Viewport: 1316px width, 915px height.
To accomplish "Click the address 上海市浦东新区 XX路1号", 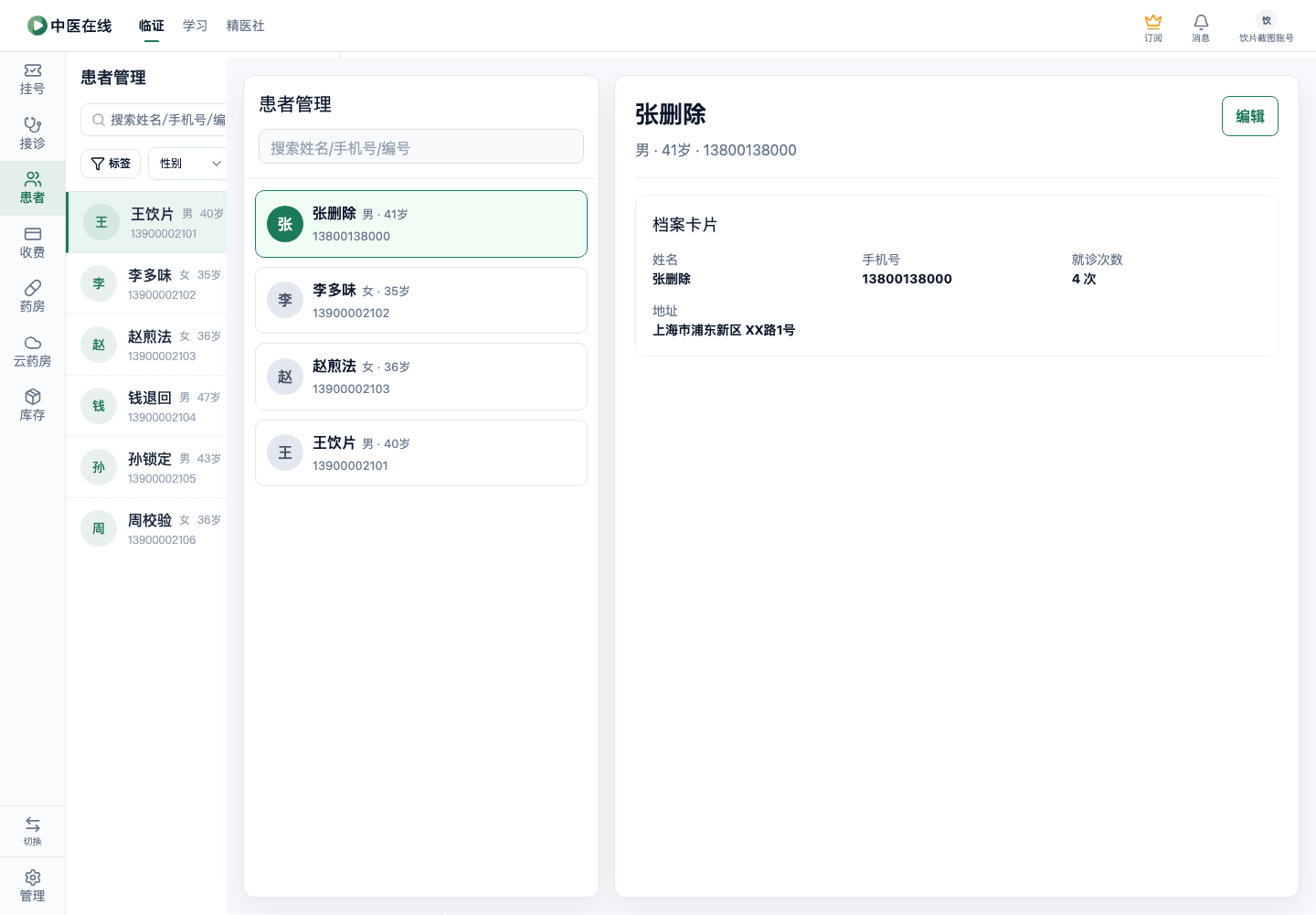I will (724, 330).
